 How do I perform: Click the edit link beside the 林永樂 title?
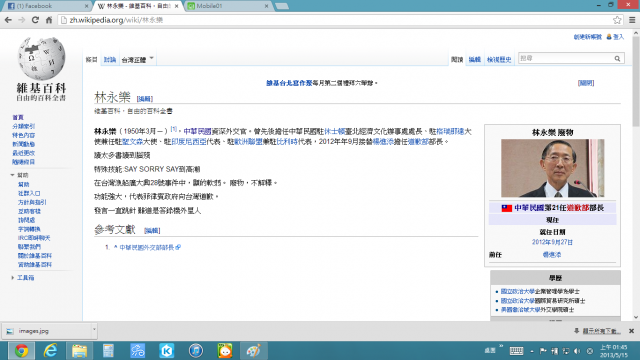point(144,99)
